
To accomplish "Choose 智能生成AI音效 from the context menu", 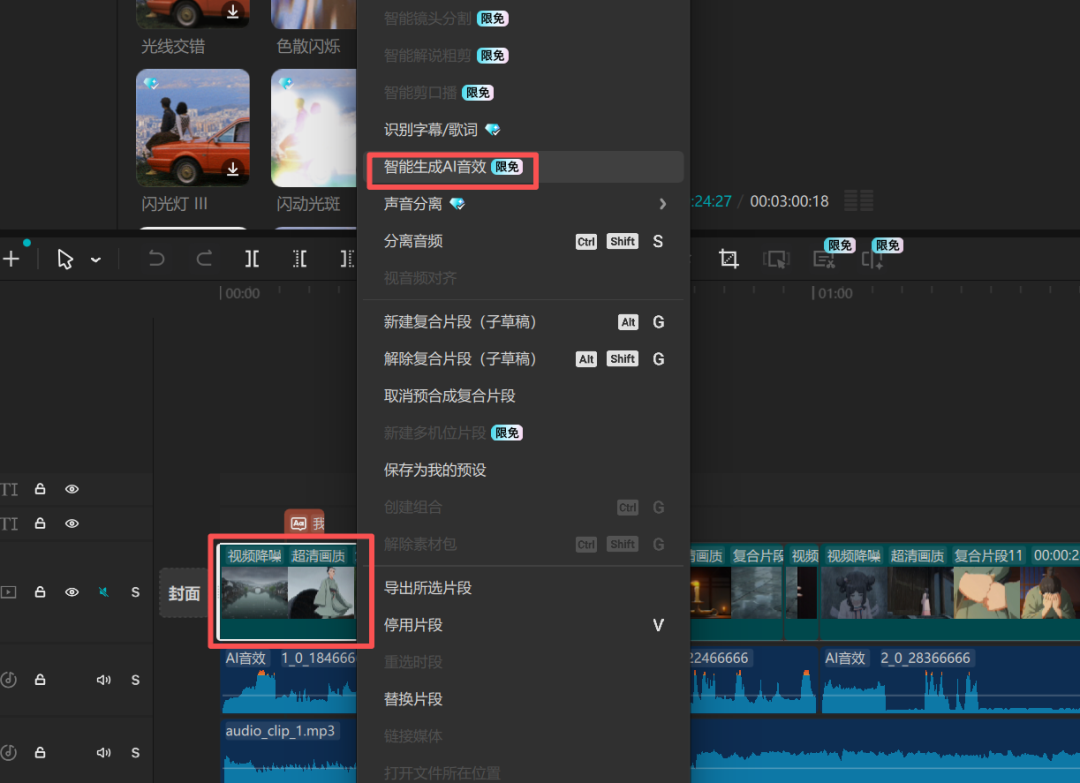I will click(x=436, y=167).
